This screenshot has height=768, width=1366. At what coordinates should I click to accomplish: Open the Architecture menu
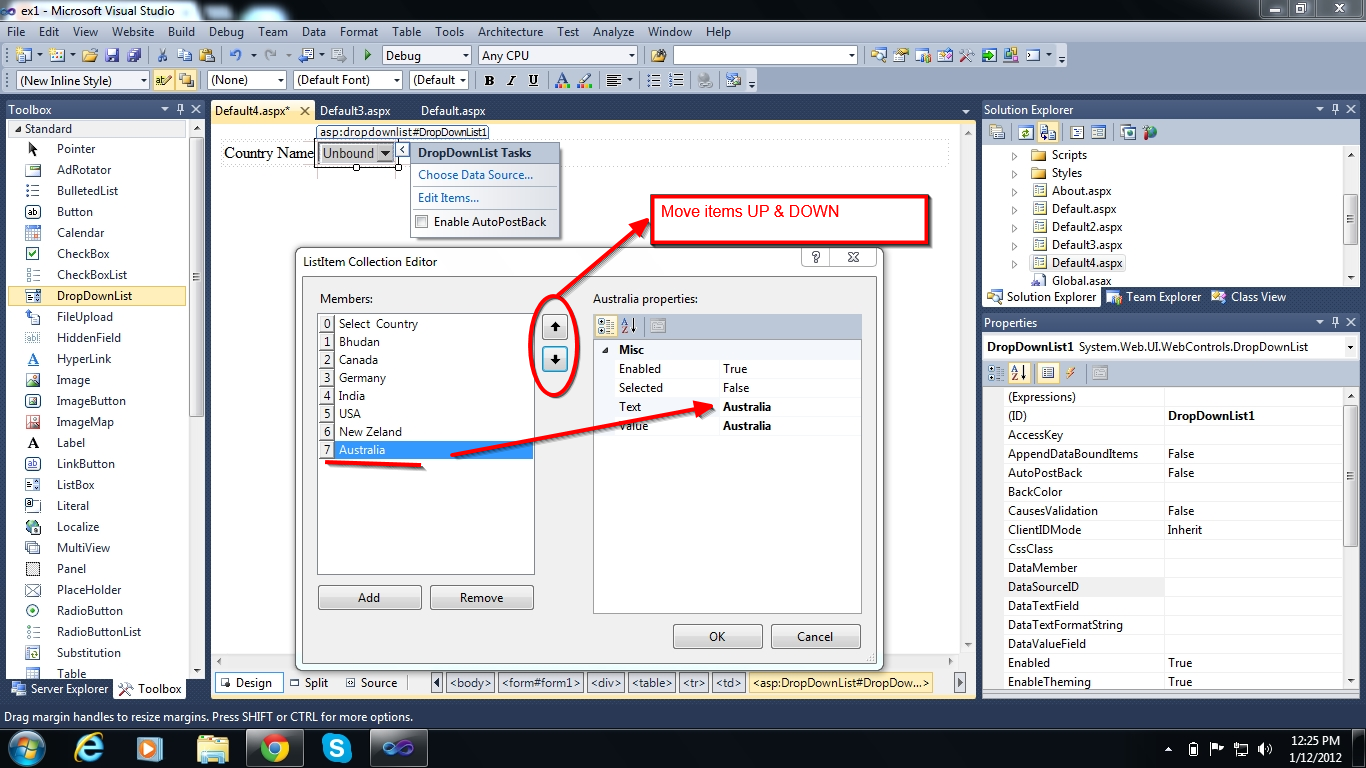coord(510,32)
